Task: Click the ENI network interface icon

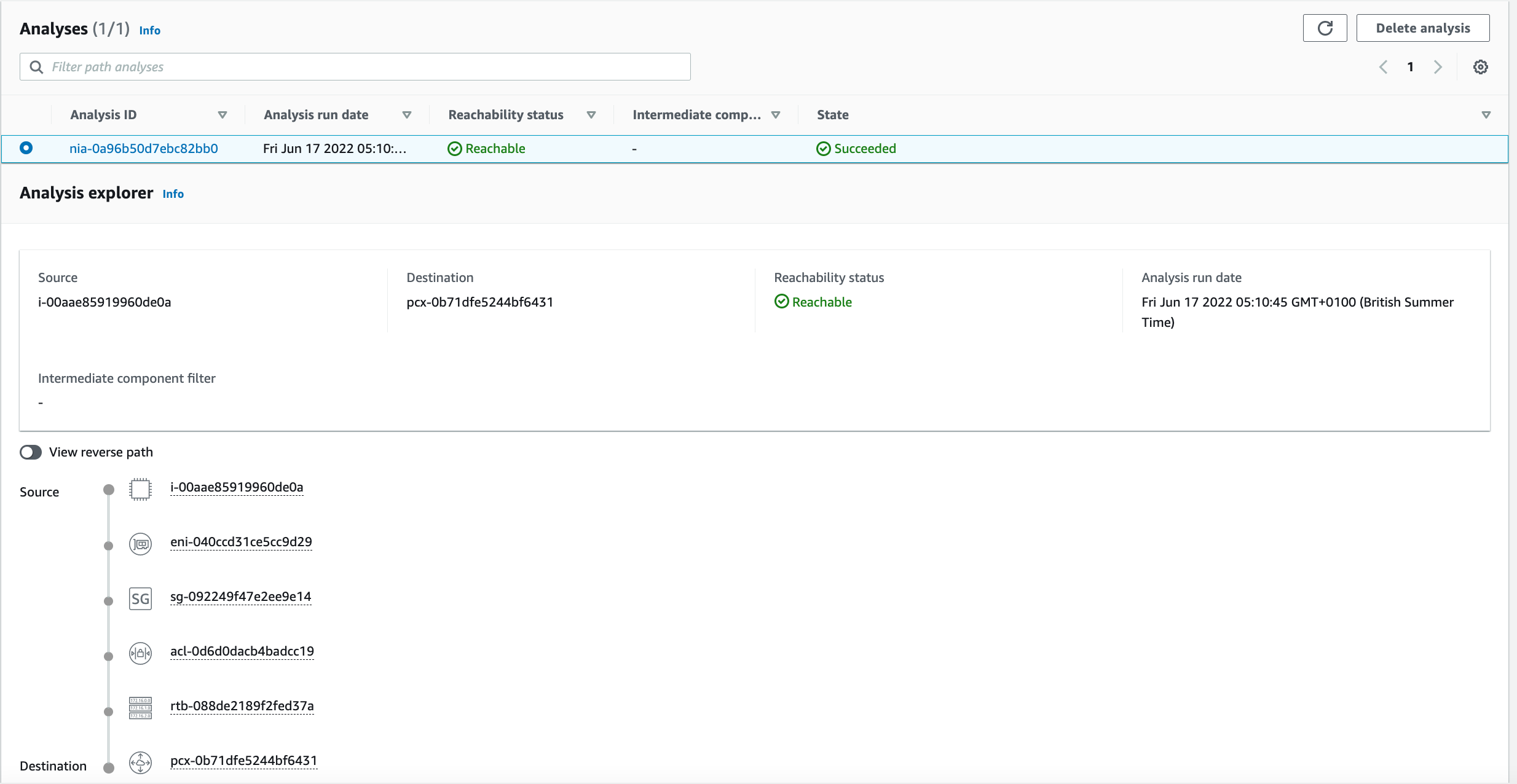Action: (139, 542)
